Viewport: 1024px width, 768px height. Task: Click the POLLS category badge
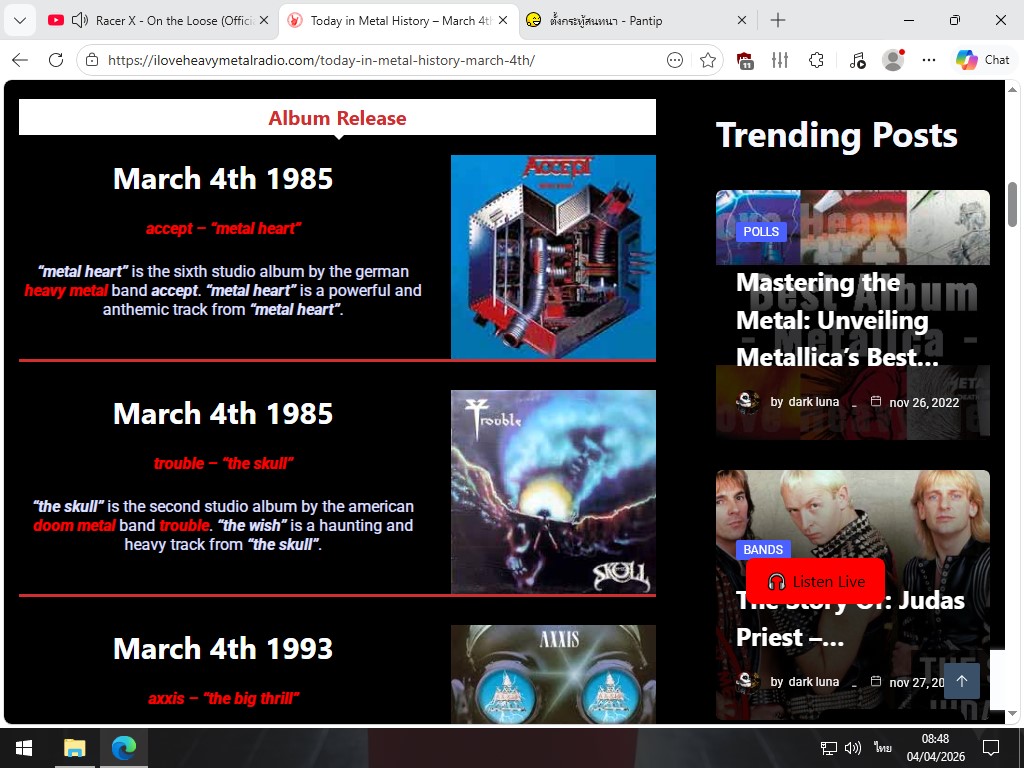(x=761, y=232)
